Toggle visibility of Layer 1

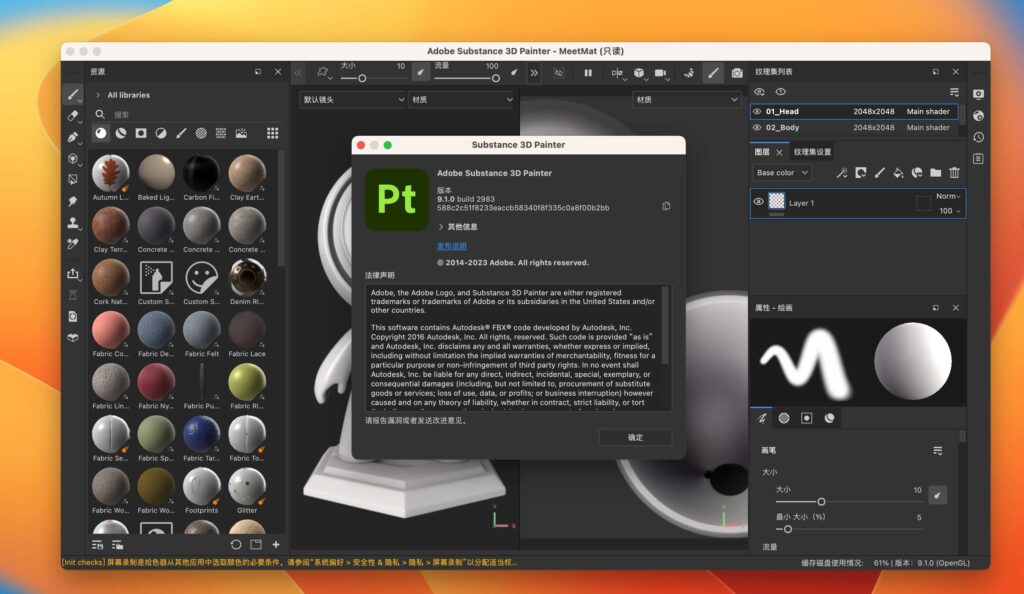761,200
